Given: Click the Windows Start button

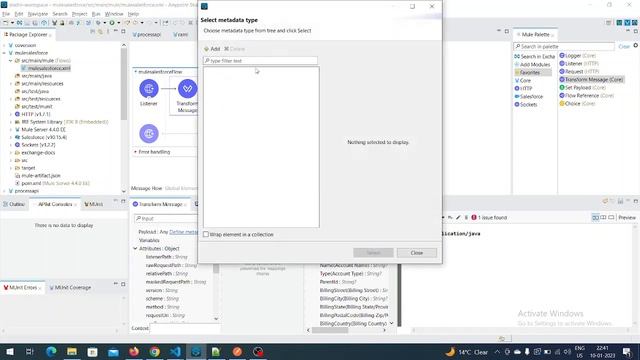Looking at the screenshot, I should 10,351.
